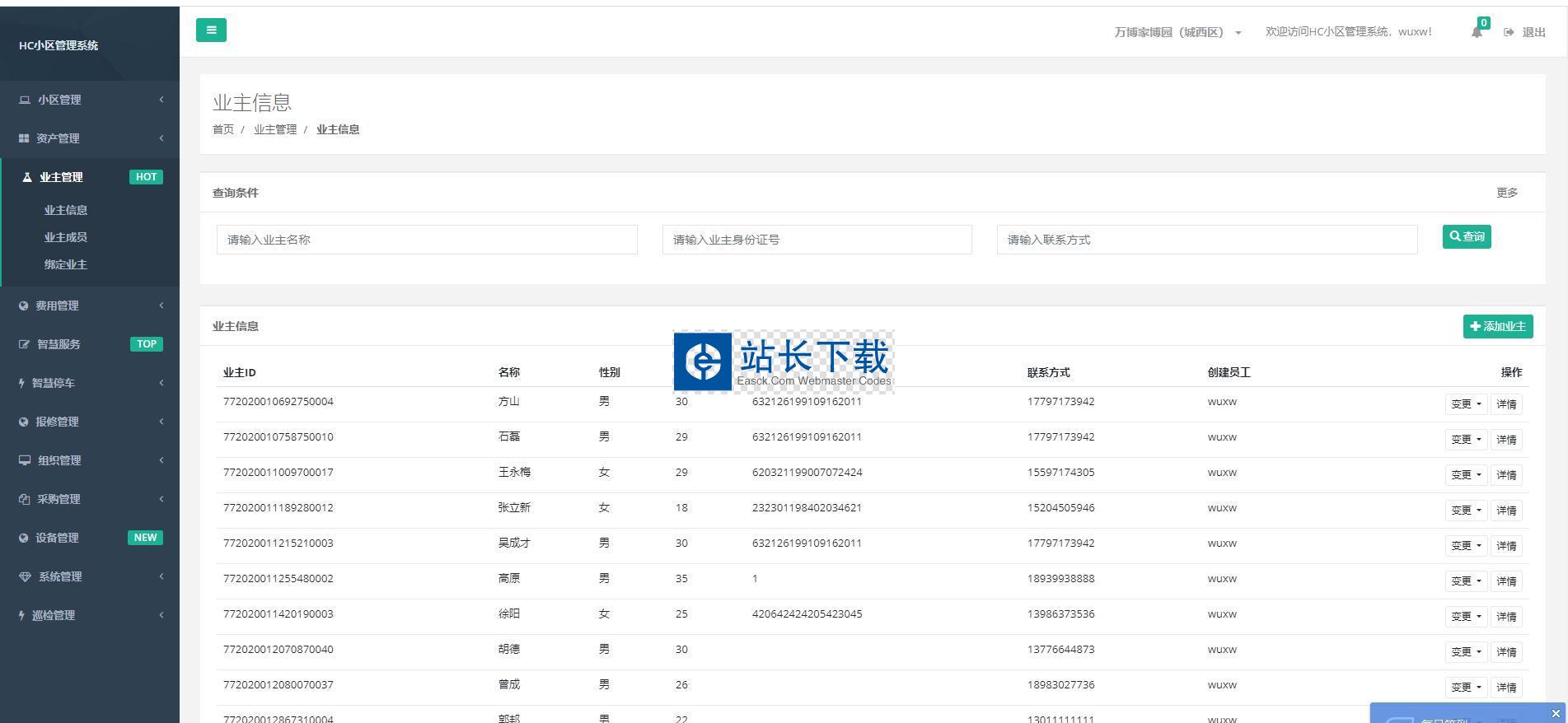Open 变更 dropdown for owner 方山
1568x723 pixels.
click(1465, 404)
